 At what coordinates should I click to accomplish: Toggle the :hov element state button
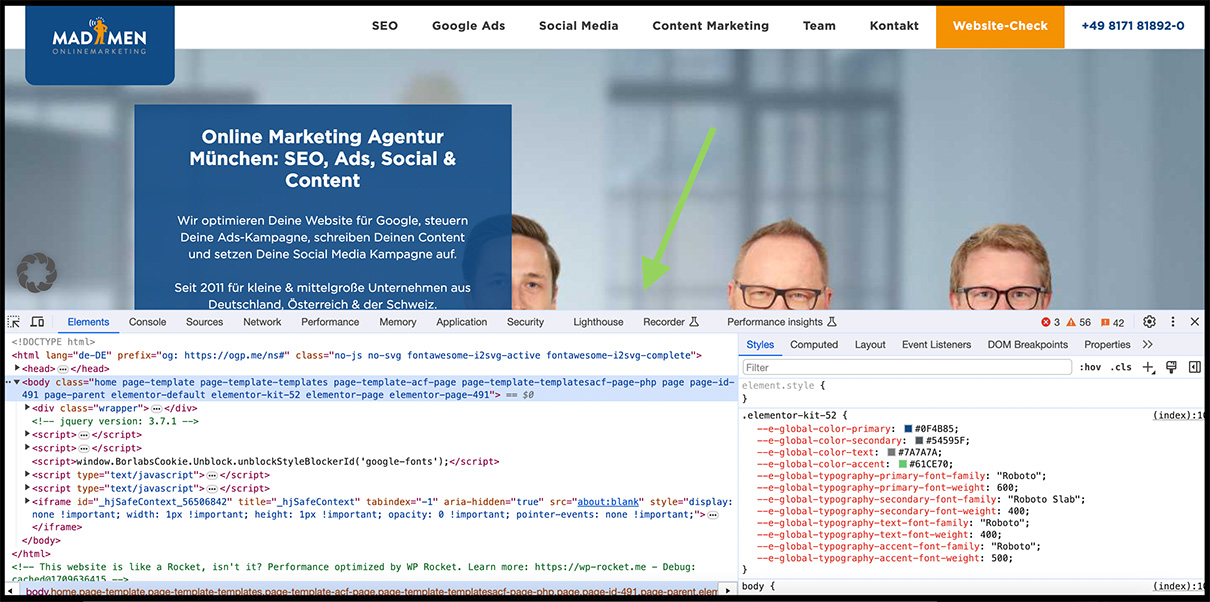(1090, 367)
